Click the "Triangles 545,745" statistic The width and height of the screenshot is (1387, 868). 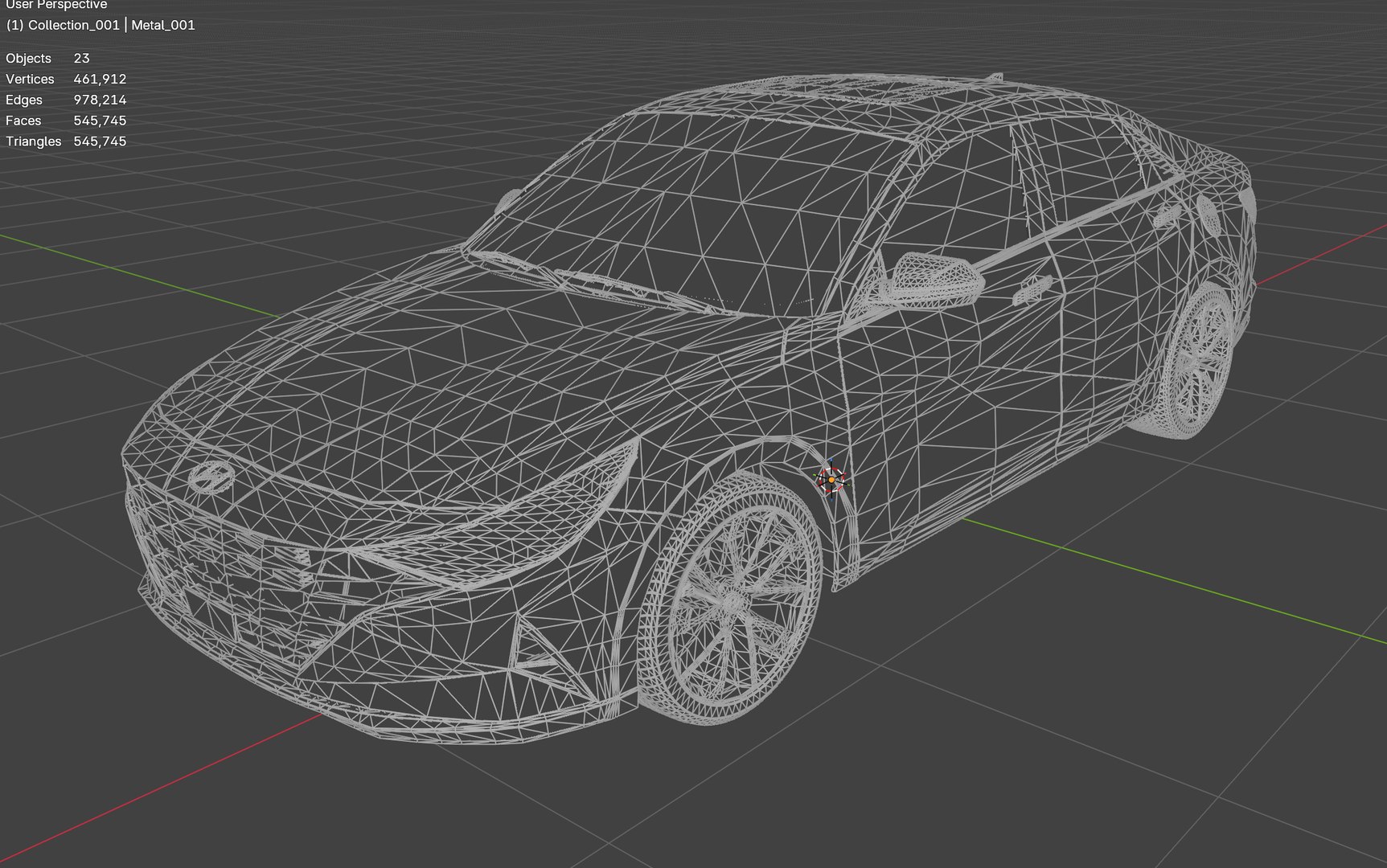66,141
